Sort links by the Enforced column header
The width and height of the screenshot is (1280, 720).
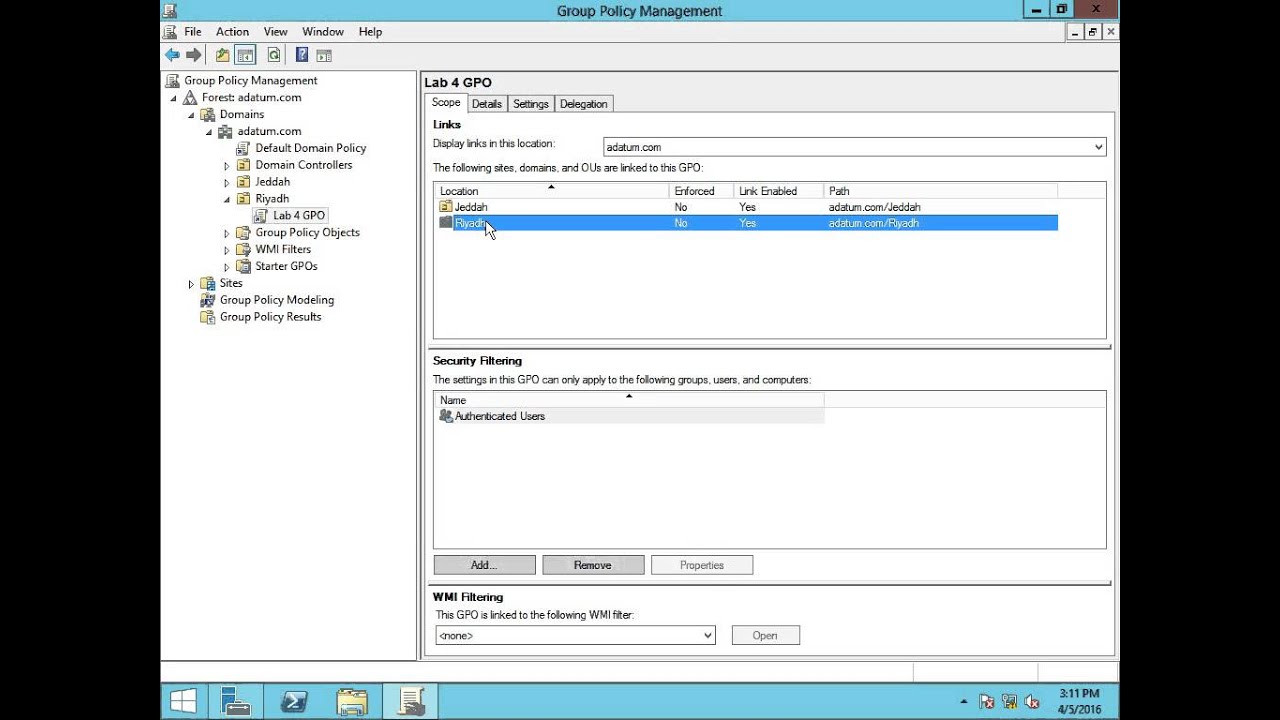pyautogui.click(x=701, y=191)
